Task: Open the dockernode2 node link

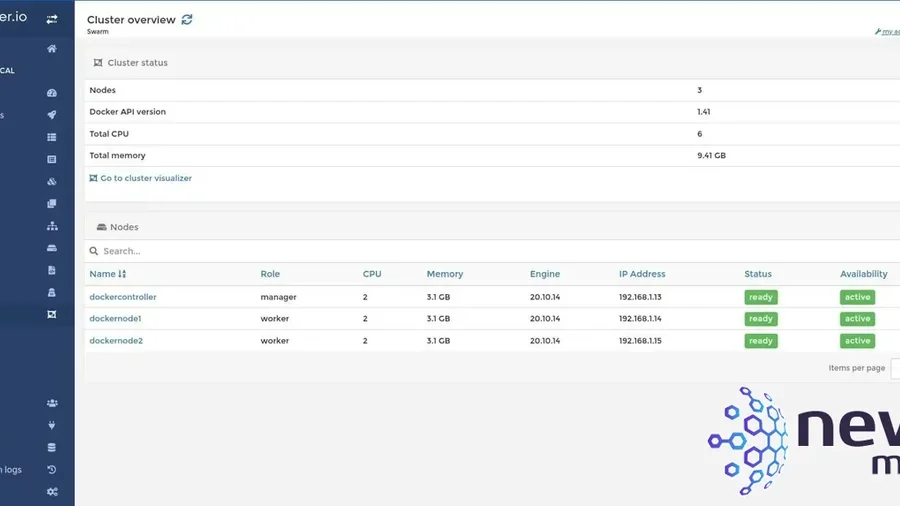Action: pyautogui.click(x=116, y=341)
